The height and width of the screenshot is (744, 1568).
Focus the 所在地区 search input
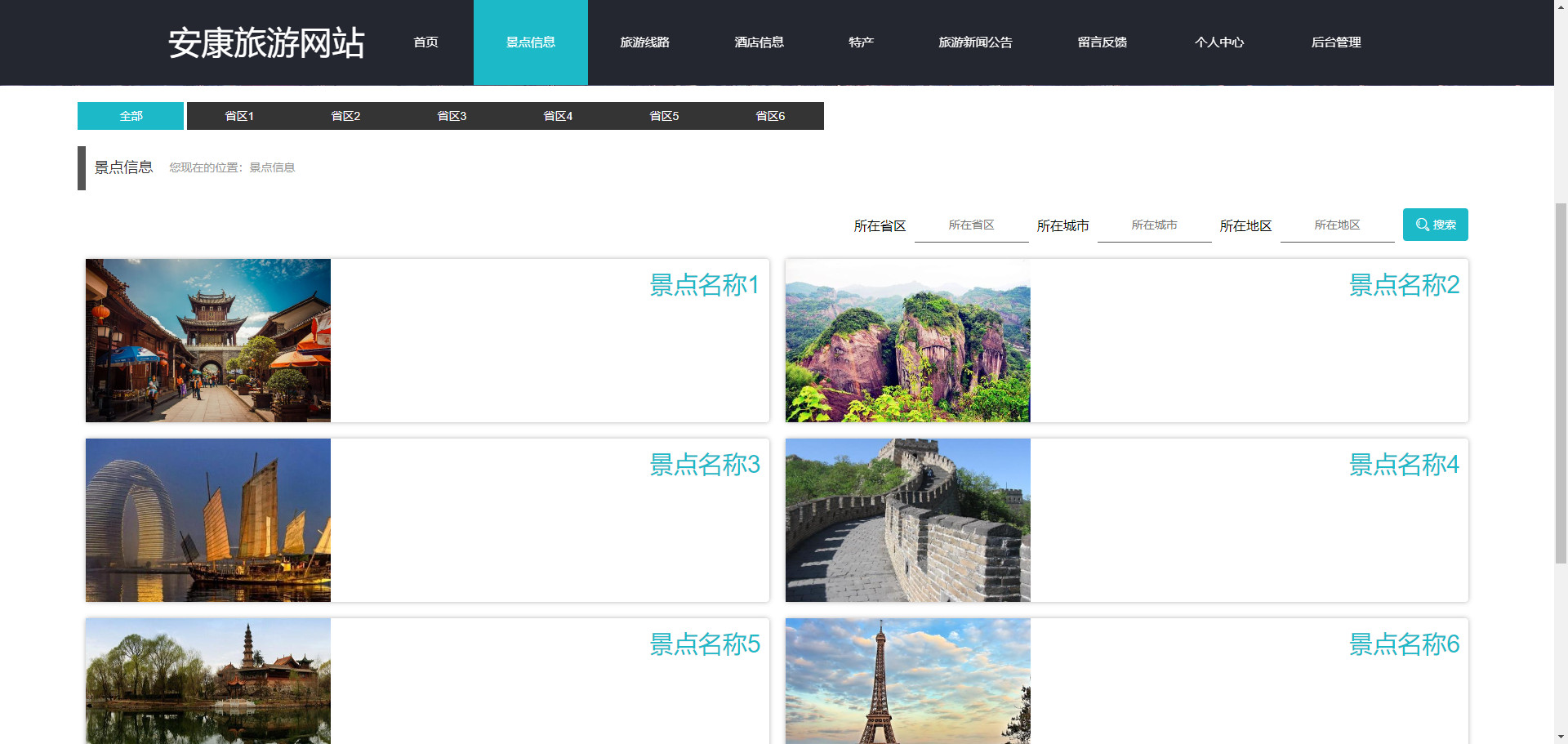click(x=1337, y=225)
